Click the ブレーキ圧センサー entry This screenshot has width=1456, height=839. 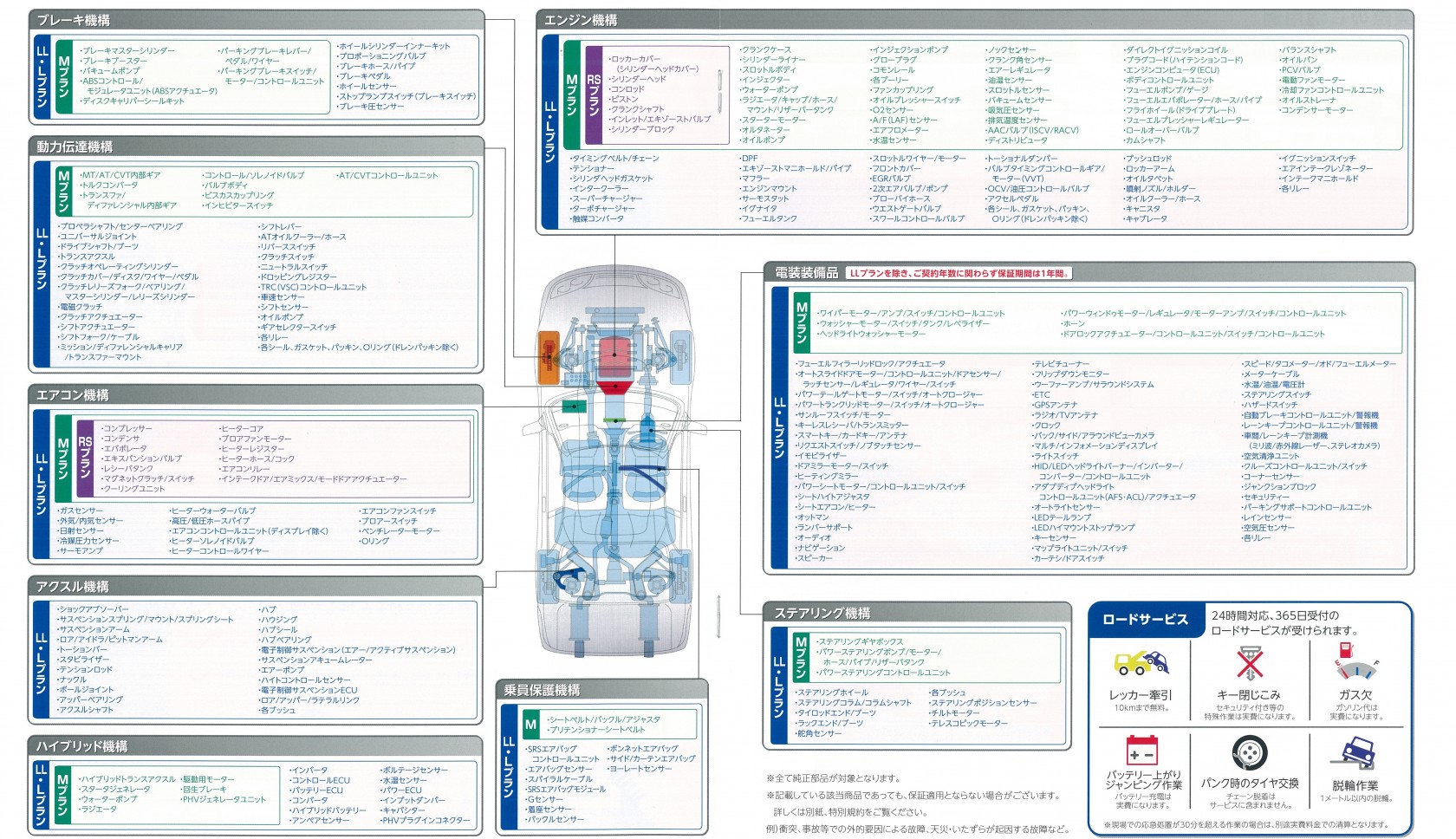[370, 107]
